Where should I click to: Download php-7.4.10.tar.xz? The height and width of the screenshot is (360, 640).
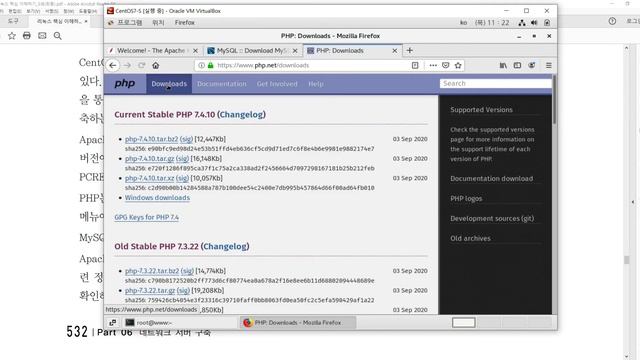(149, 178)
